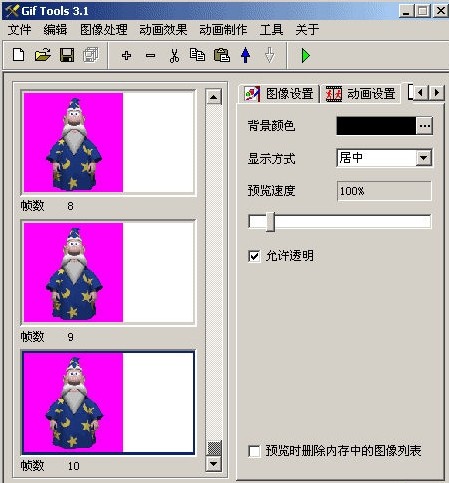
Task: Uncheck the 允许透明 checkbox
Action: (x=254, y=256)
